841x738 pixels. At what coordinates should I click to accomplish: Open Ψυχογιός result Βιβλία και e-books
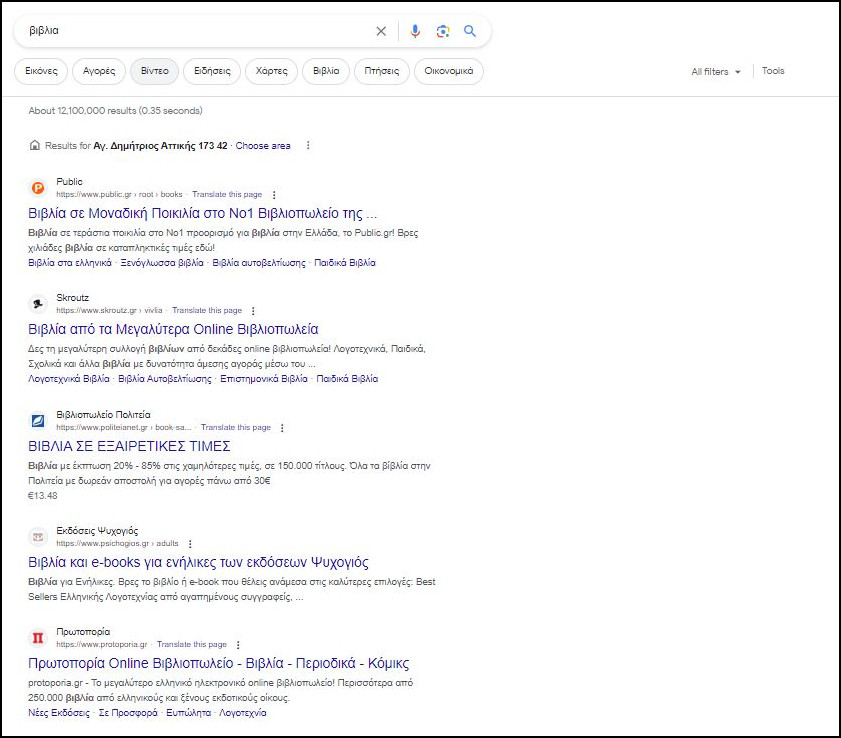click(x=198, y=562)
